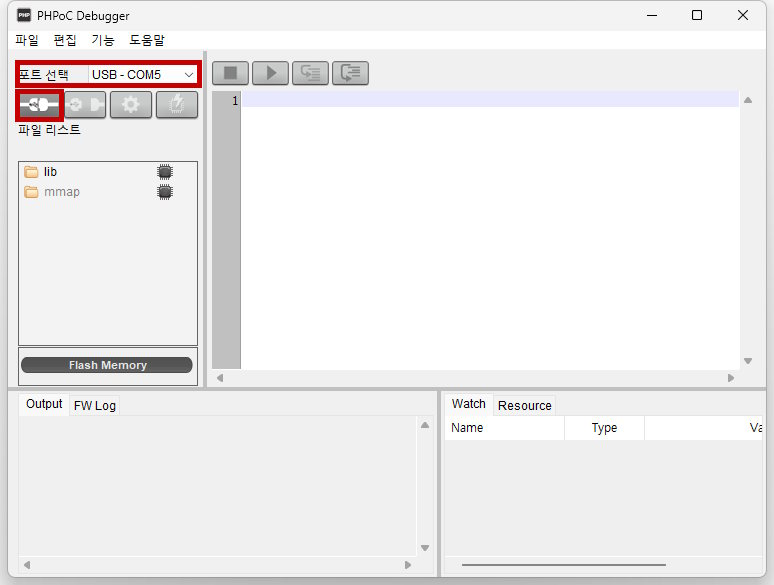Click the editor scroll up arrow
Viewport: 774px width, 585px height.
[748, 100]
